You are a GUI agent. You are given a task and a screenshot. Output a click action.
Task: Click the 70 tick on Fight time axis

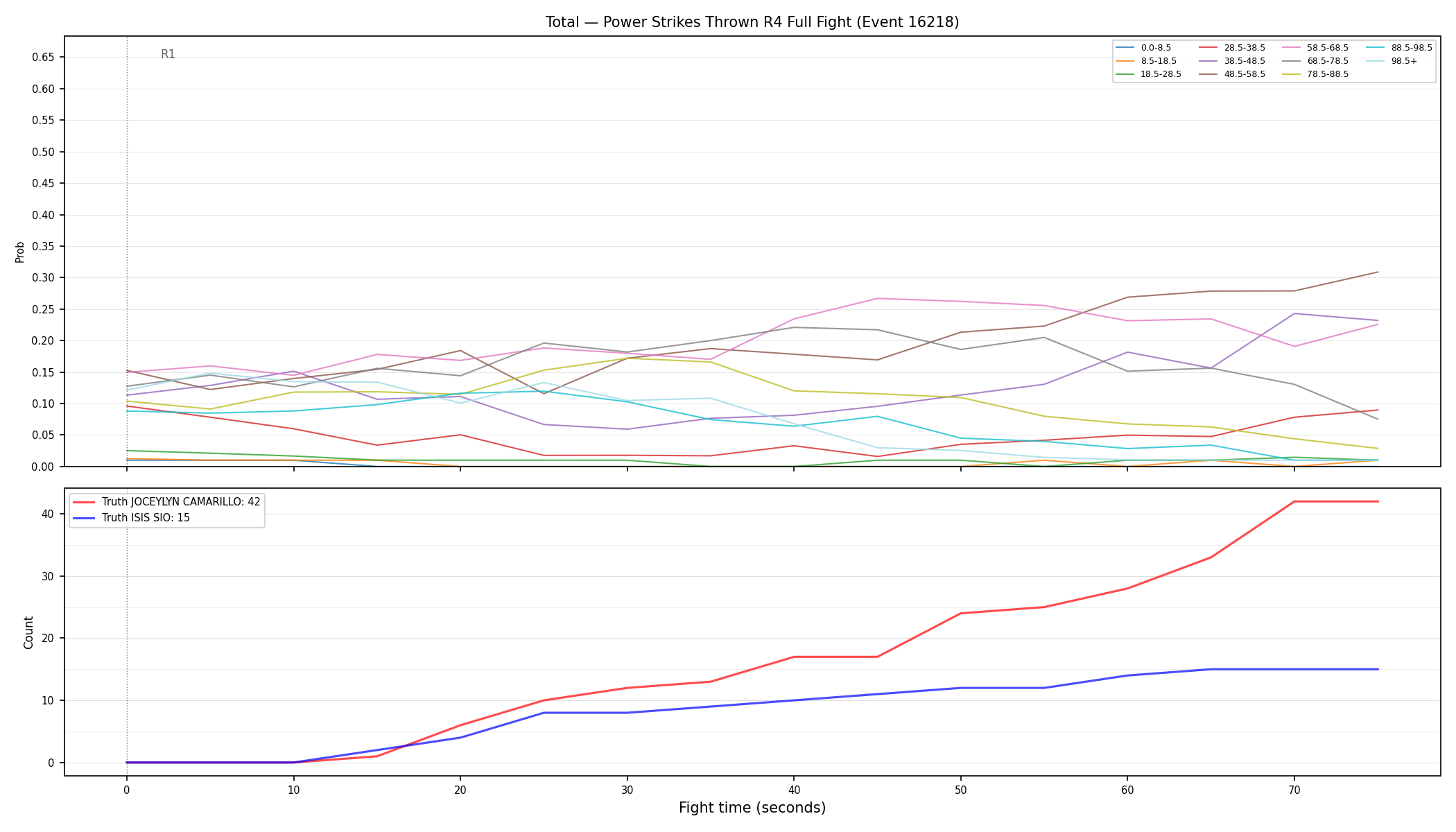(x=1294, y=789)
